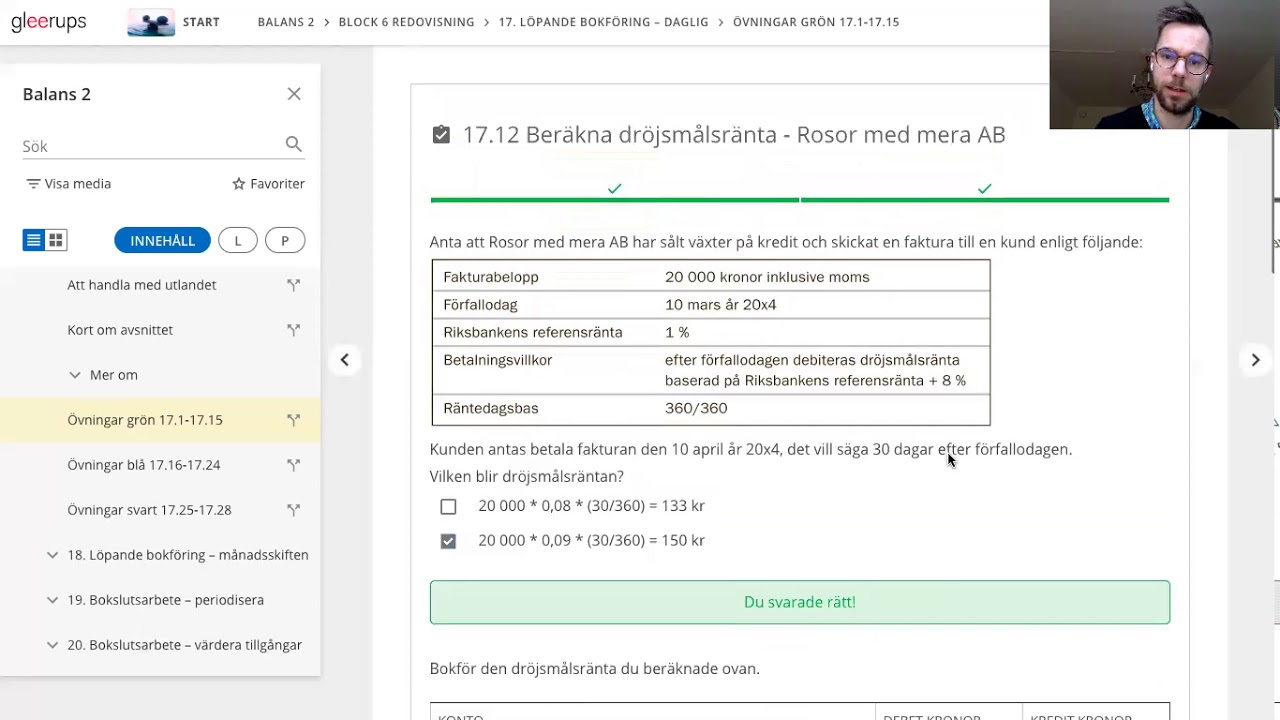Open Övningar svart 17.25-17.28
The width and height of the screenshot is (1280, 720).
149,510
